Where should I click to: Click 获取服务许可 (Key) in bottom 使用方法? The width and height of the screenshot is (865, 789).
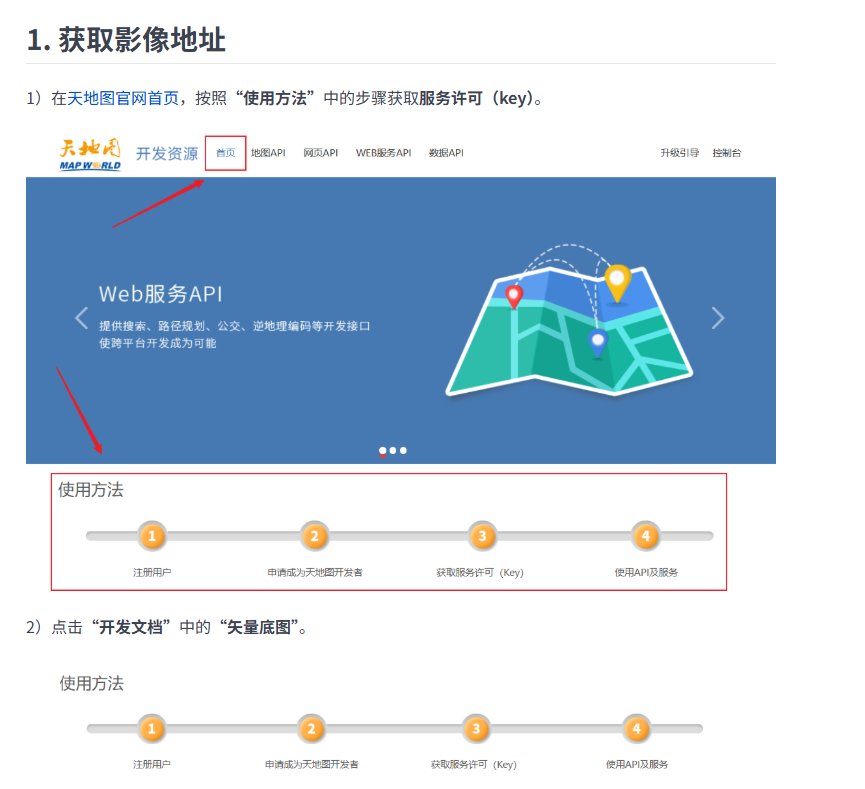click(x=474, y=764)
